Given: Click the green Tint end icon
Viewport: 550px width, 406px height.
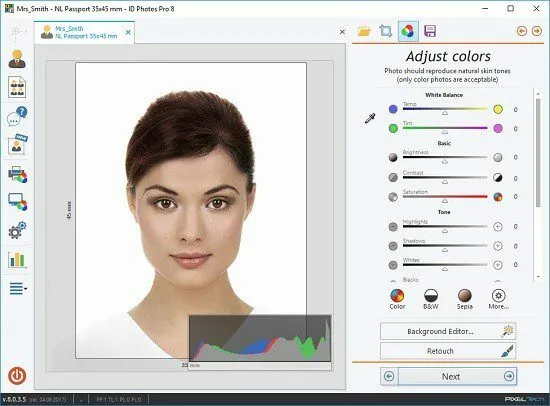Looking at the screenshot, I should coord(393,128).
